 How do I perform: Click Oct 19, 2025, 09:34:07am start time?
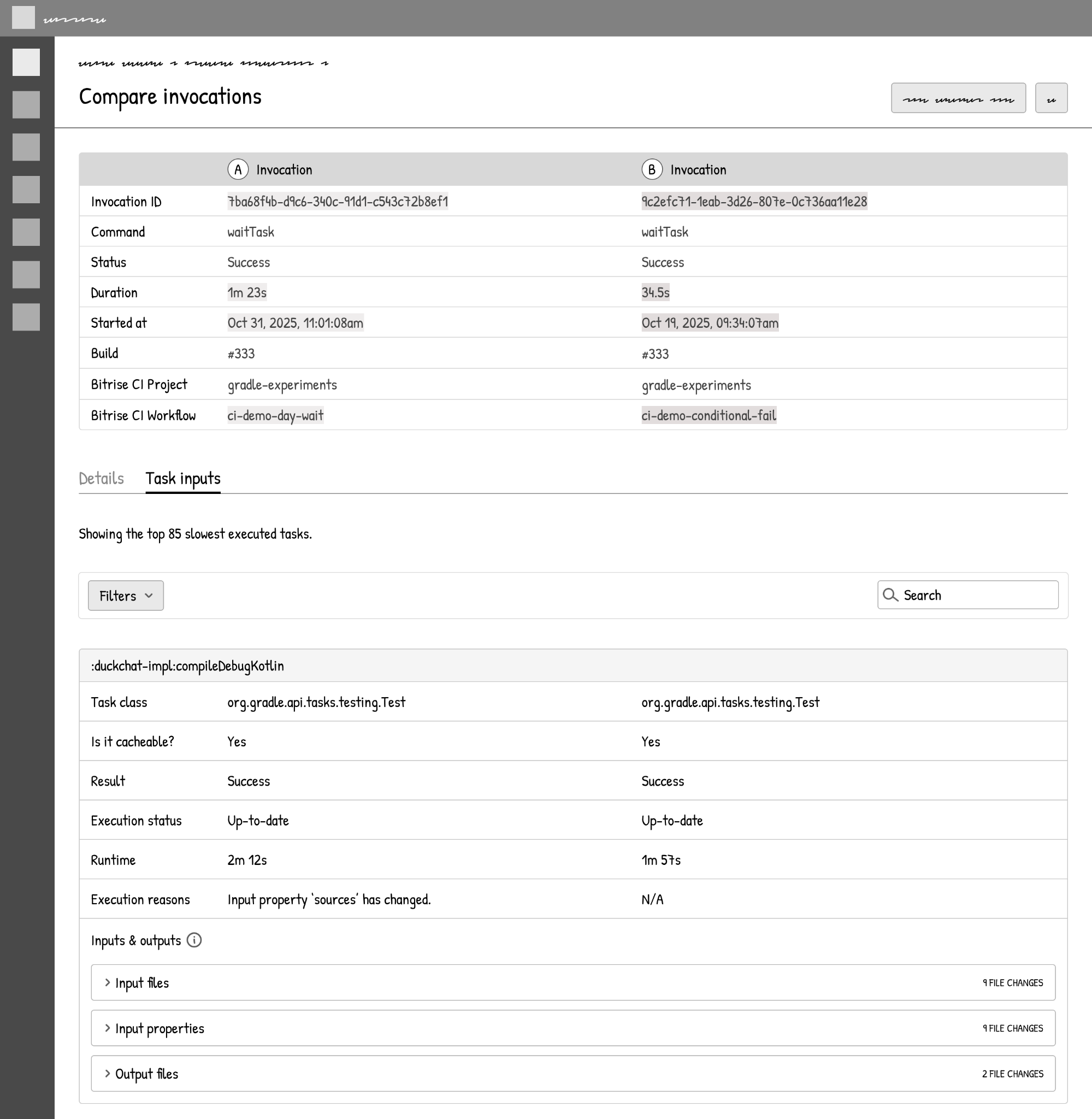710,323
